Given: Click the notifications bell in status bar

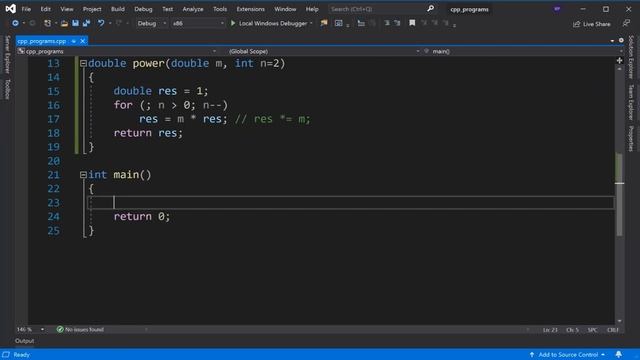Looking at the screenshot, I should pyautogui.click(x=619, y=354).
